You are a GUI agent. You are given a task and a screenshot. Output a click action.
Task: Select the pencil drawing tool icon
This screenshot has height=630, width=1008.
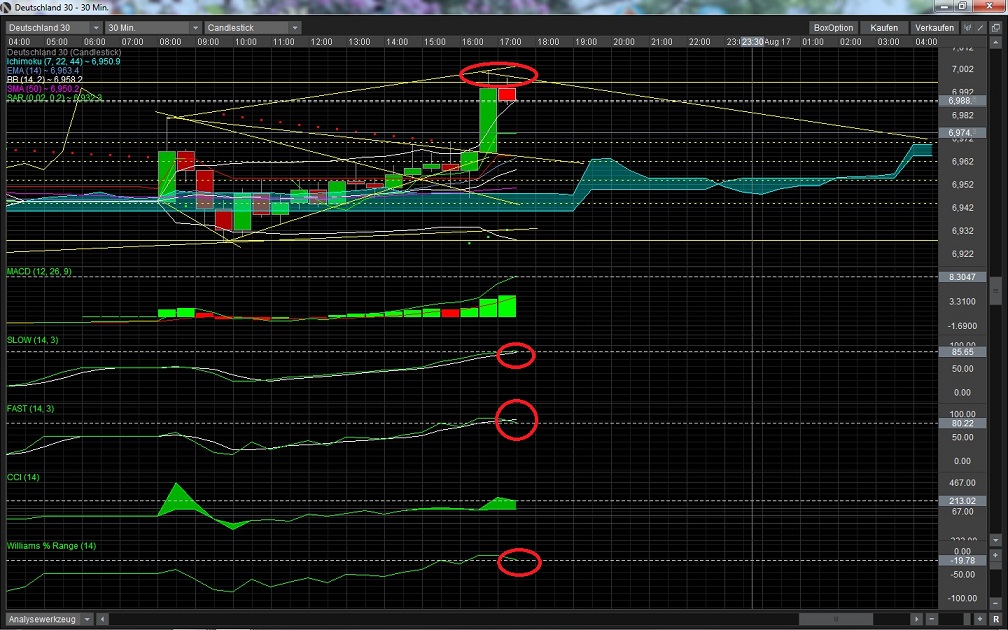click(x=981, y=27)
